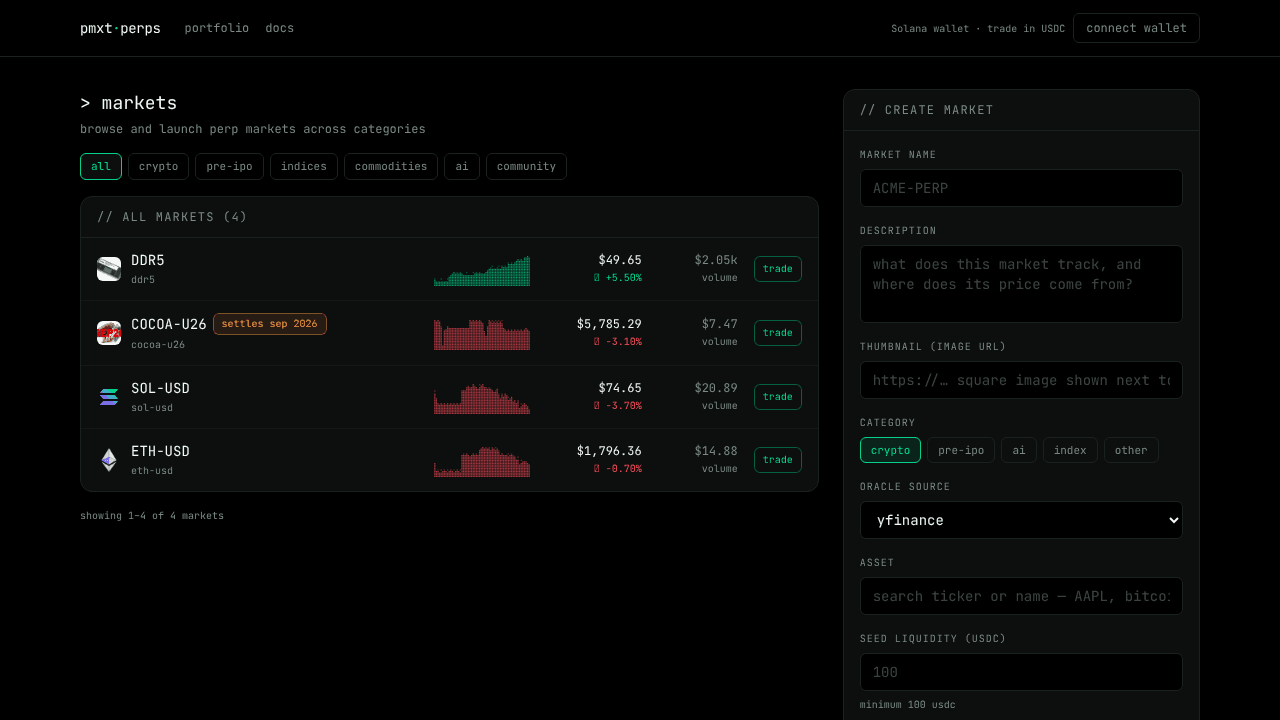Click the $49.65 price value
The image size is (1280, 720).
point(620,260)
